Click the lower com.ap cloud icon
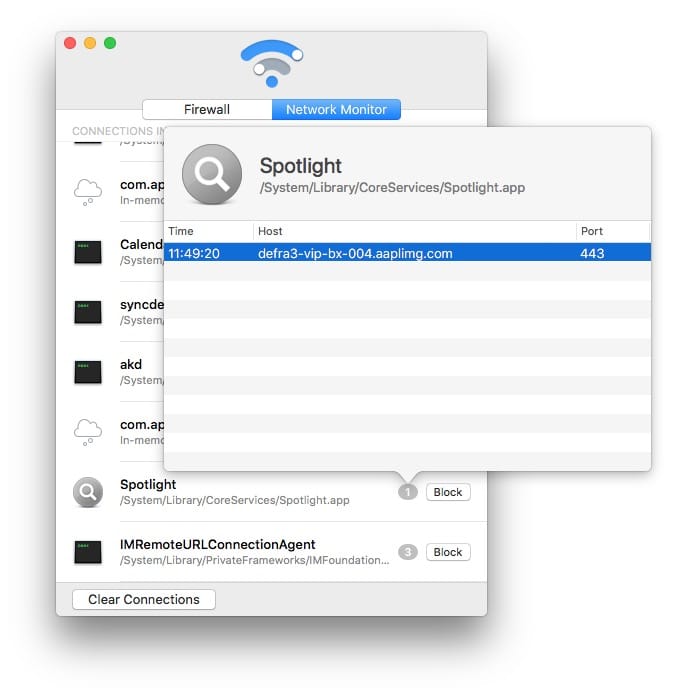 tap(88, 432)
